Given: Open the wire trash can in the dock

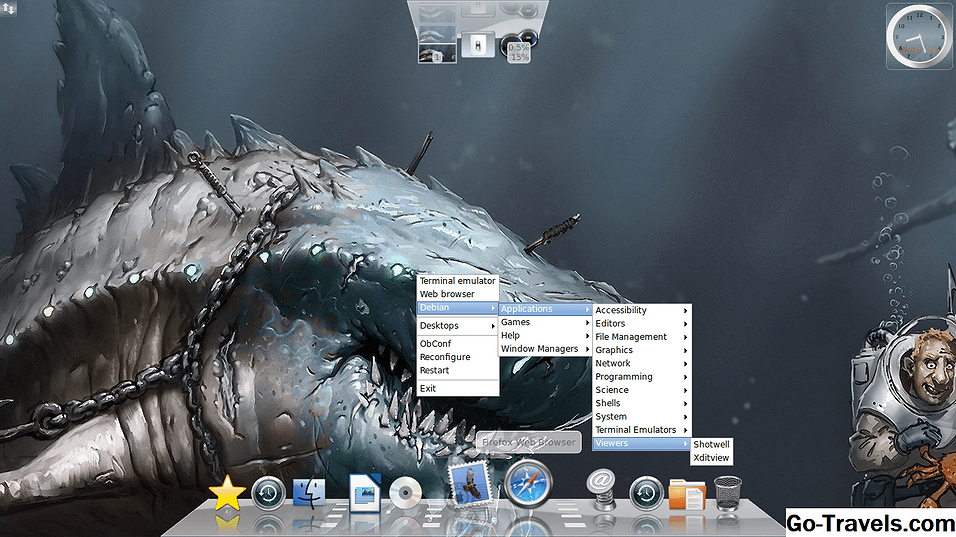Looking at the screenshot, I should (728, 493).
